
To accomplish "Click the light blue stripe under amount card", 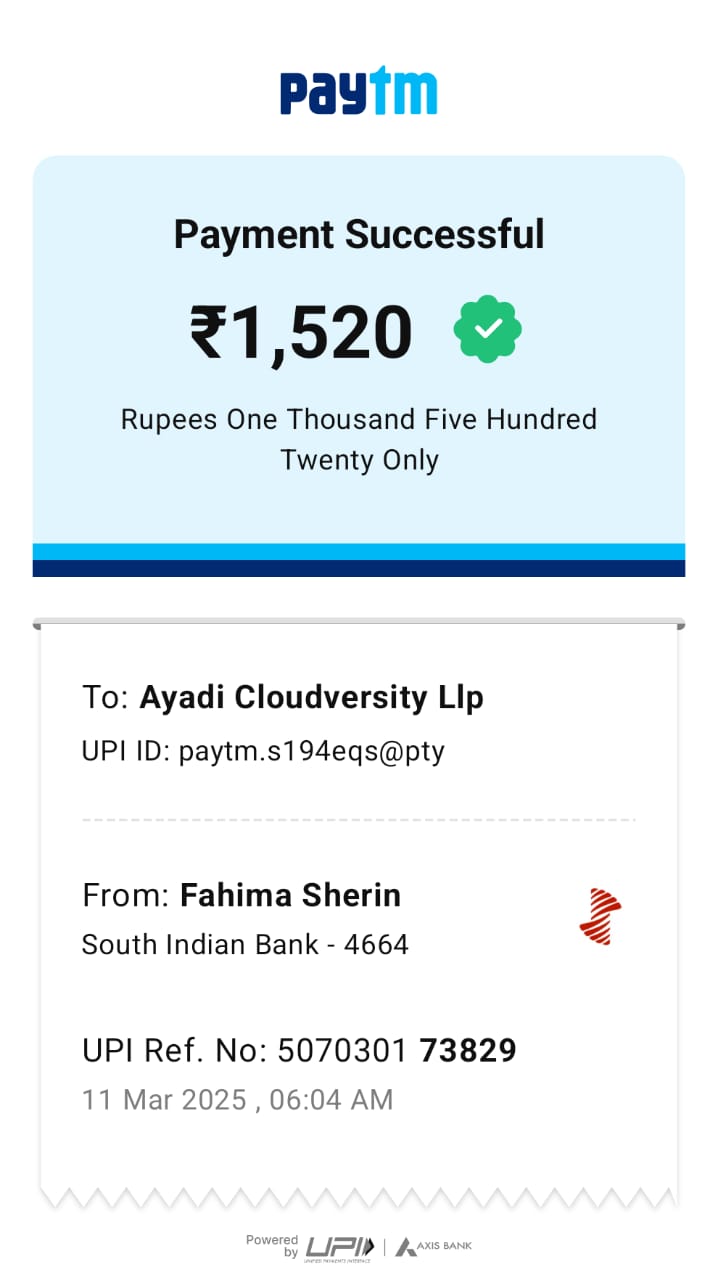I will tap(359, 552).
